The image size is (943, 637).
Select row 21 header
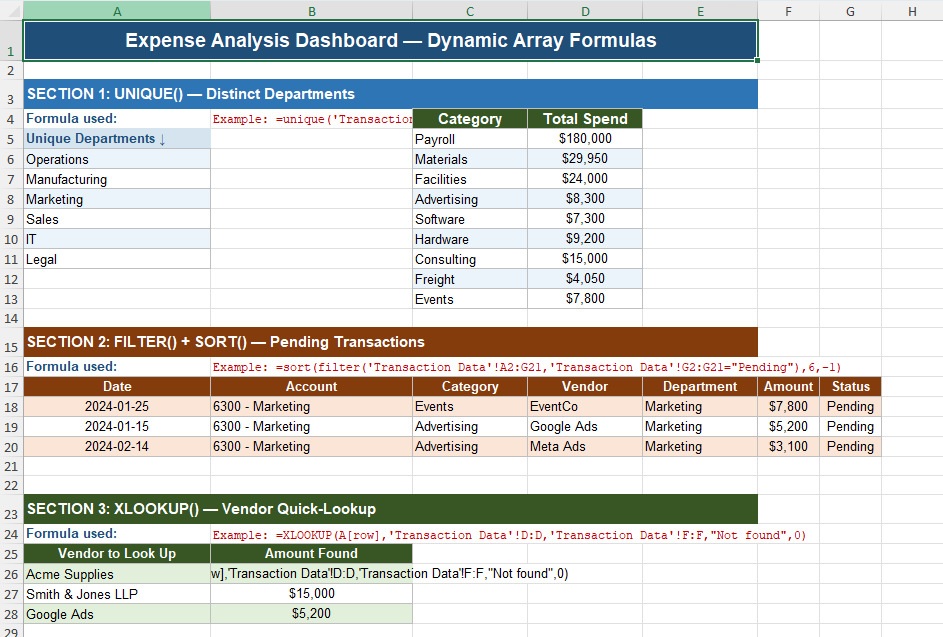pyautogui.click(x=11, y=466)
